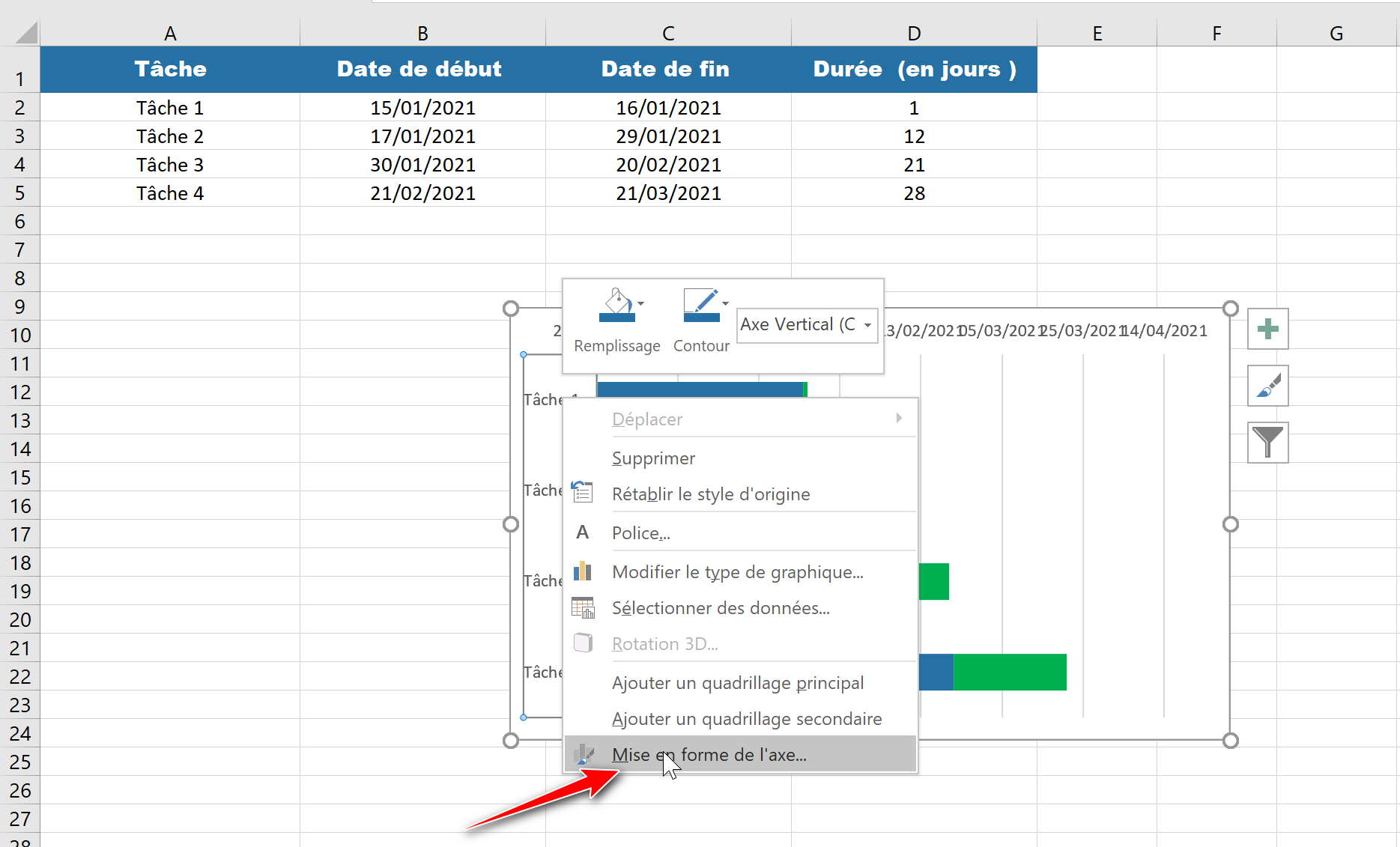Click the Contour pen outline icon
The width and height of the screenshot is (1400, 847).
[701, 306]
